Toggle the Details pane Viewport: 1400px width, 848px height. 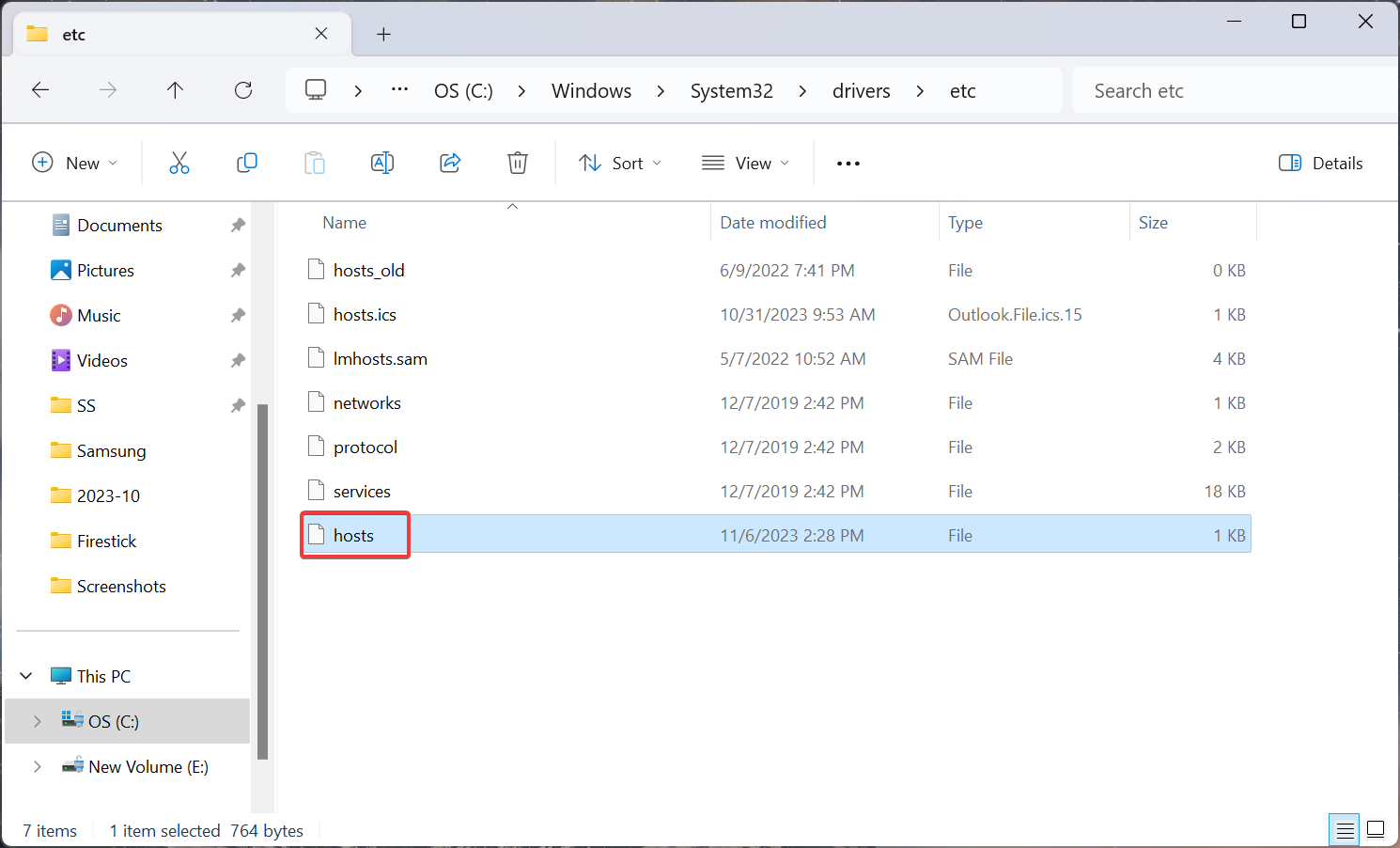pos(1321,163)
